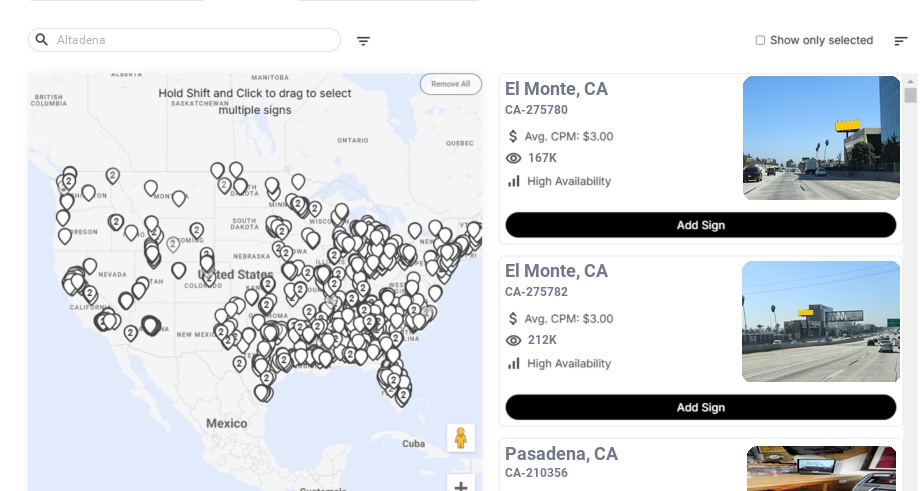Open the CA-275782 billboard photo thumbnail

coord(821,321)
